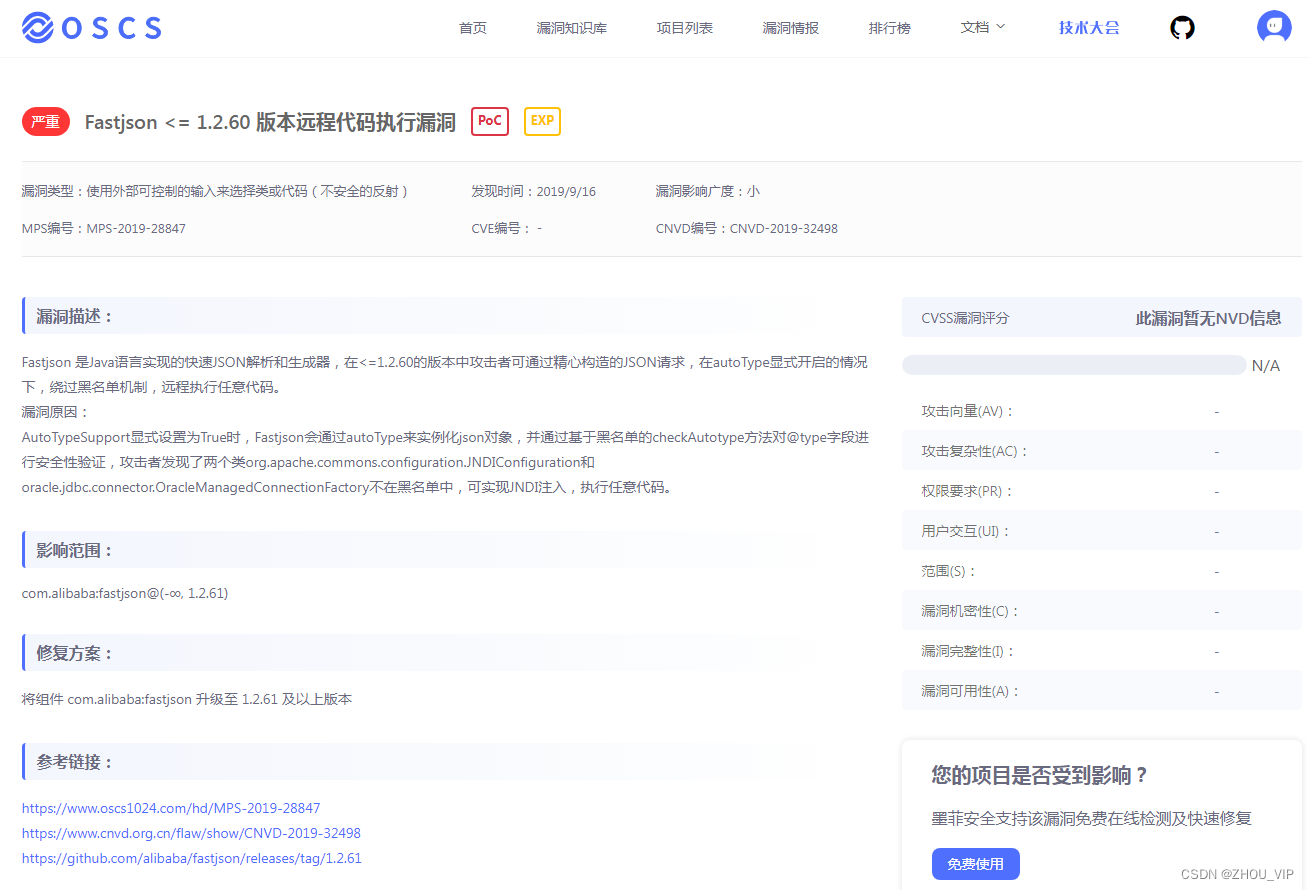Screen dimensions: 1309x890
Task: Open 技术大会 link
Action: (x=1089, y=27)
